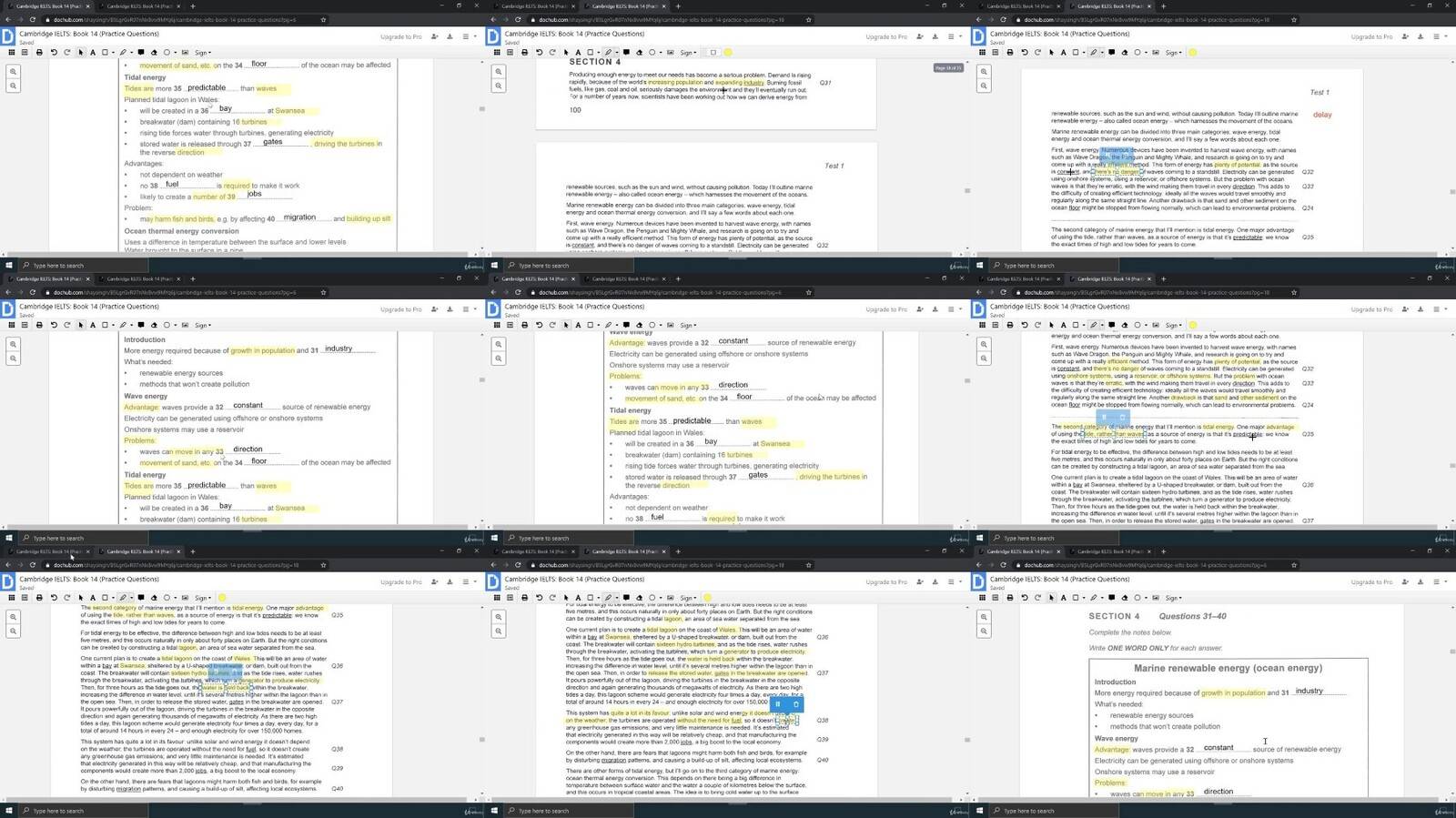1456x818 pixels.
Task: Delete highlight via blue popup in bottom-center window
Action: pyautogui.click(x=796, y=704)
